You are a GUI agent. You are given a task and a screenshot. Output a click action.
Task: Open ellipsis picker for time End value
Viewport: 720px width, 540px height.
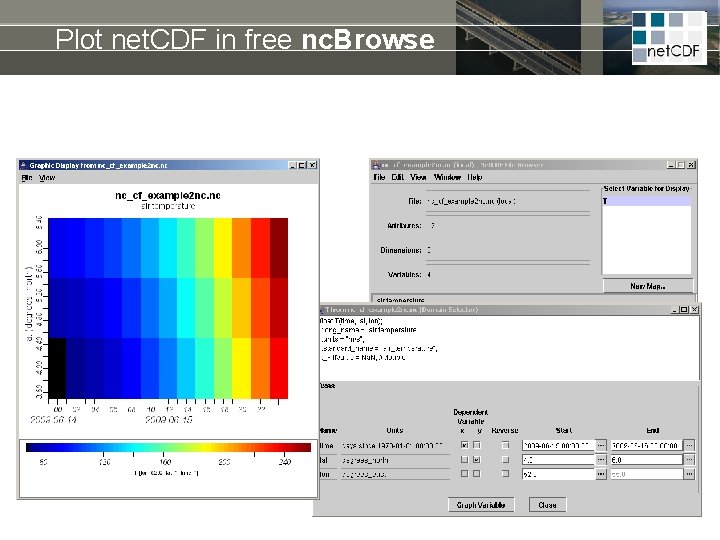pos(689,445)
